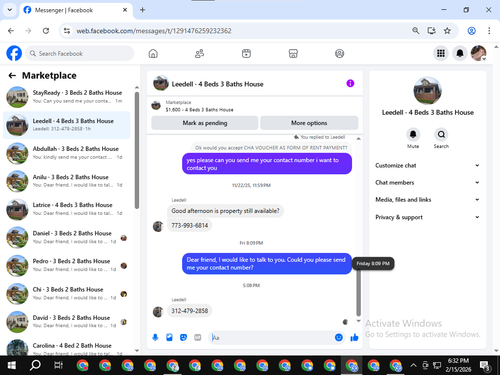
Task: Record a voice clip with microphone icon
Action: [155, 338]
